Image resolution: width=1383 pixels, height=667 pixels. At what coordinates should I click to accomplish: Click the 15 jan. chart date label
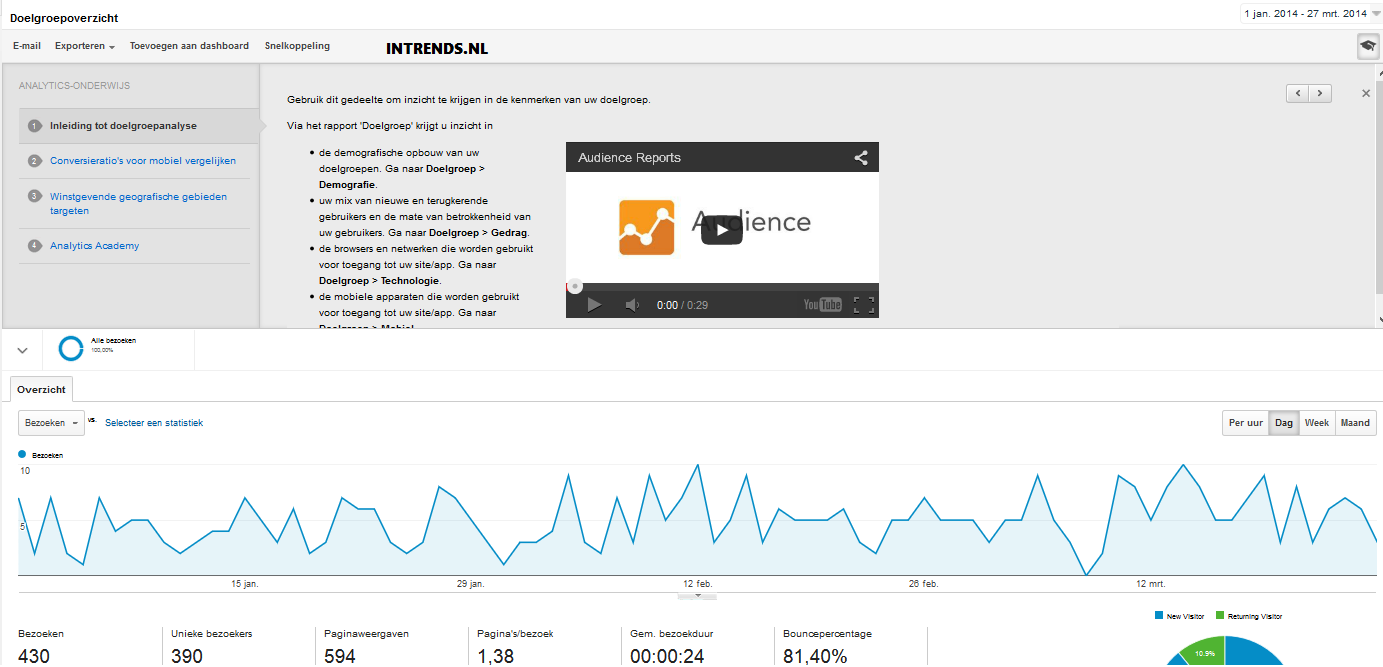pyautogui.click(x=245, y=583)
